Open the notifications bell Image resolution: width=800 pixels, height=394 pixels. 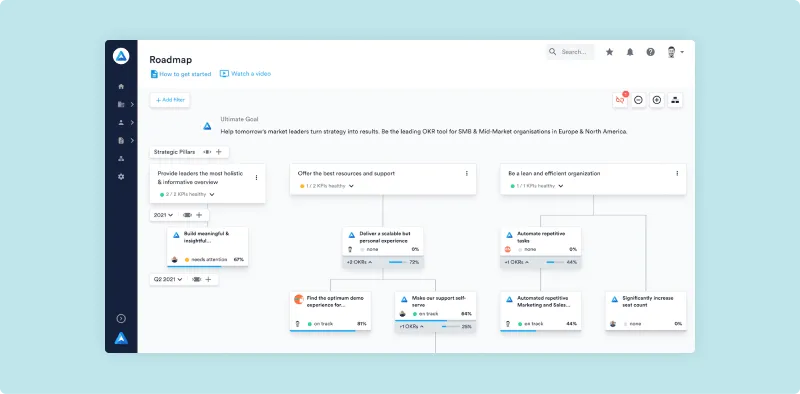pyautogui.click(x=630, y=52)
